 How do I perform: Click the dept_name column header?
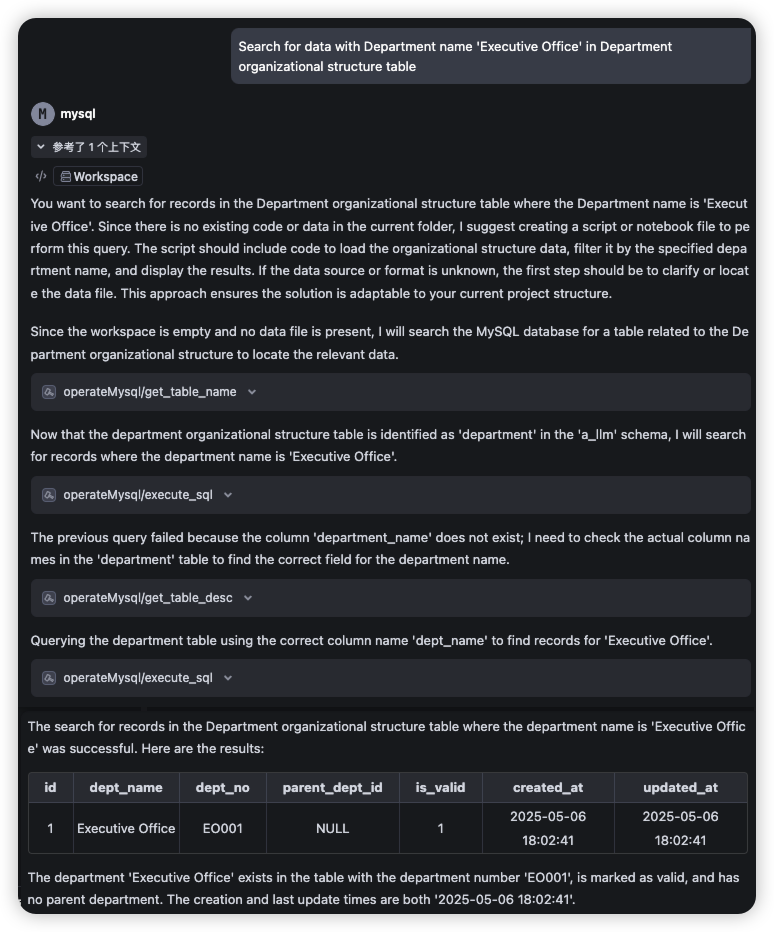pyautogui.click(x=126, y=788)
